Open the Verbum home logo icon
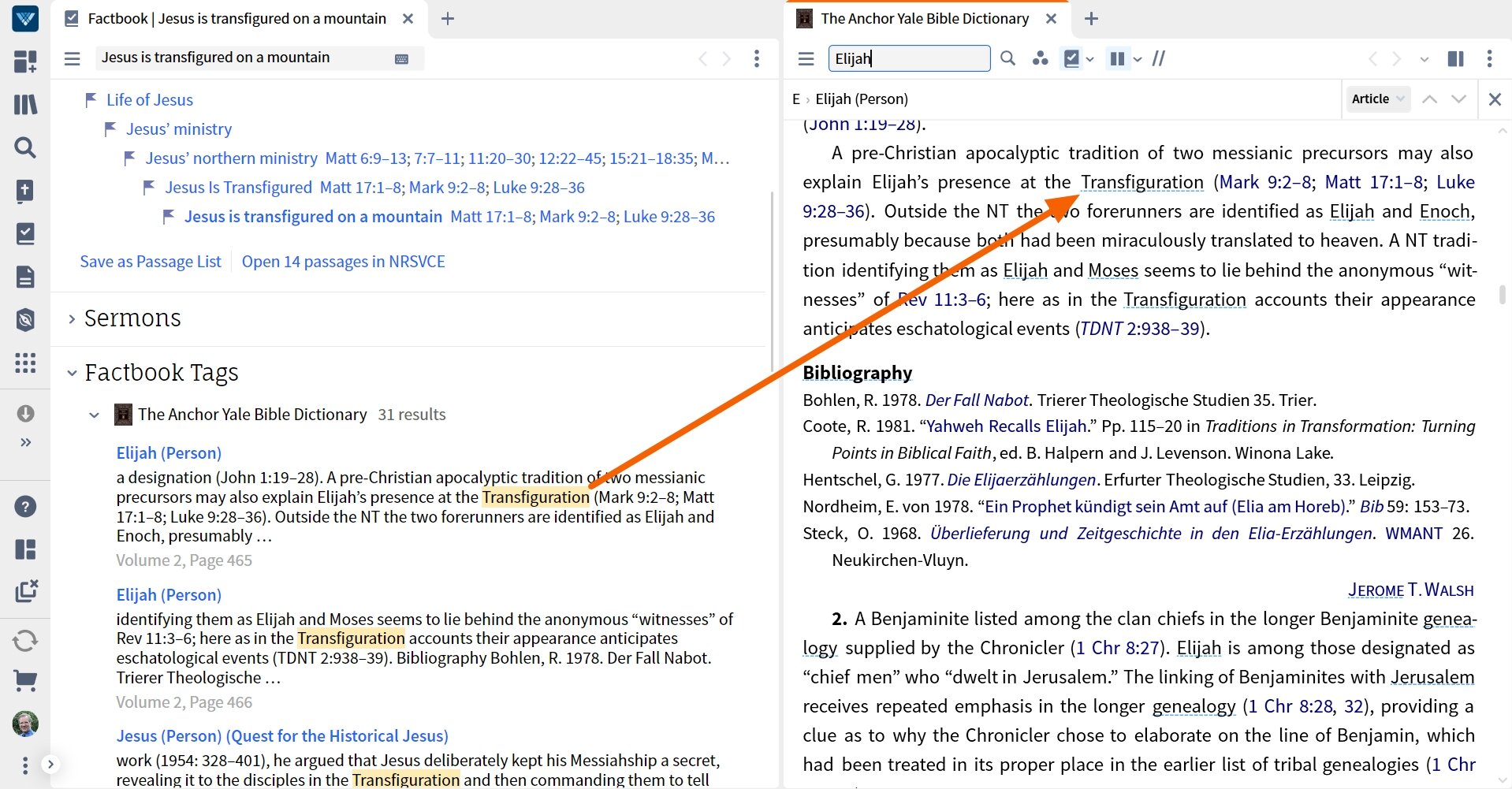Viewport: 1512px width, 789px height. [x=25, y=18]
